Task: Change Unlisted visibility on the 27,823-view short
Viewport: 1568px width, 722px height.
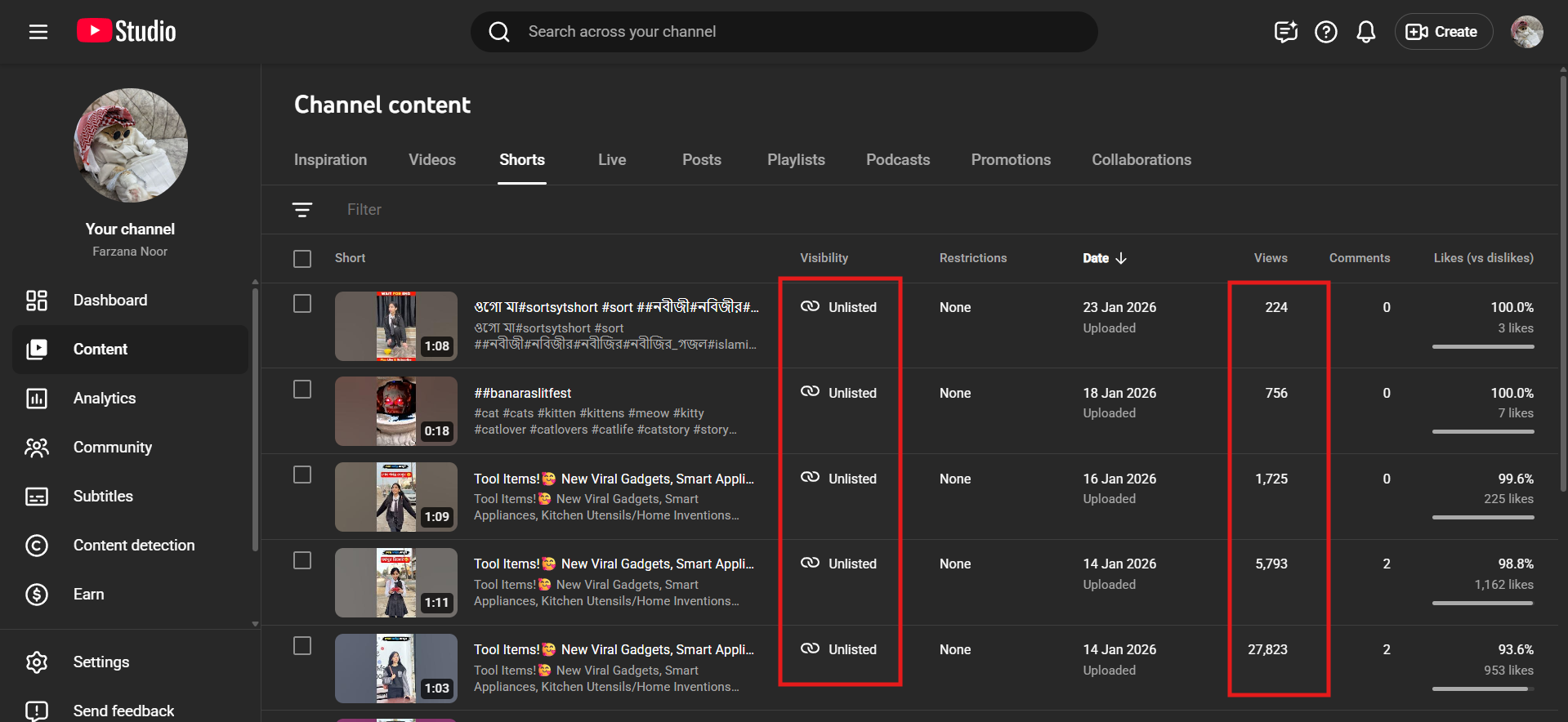Action: pos(839,649)
